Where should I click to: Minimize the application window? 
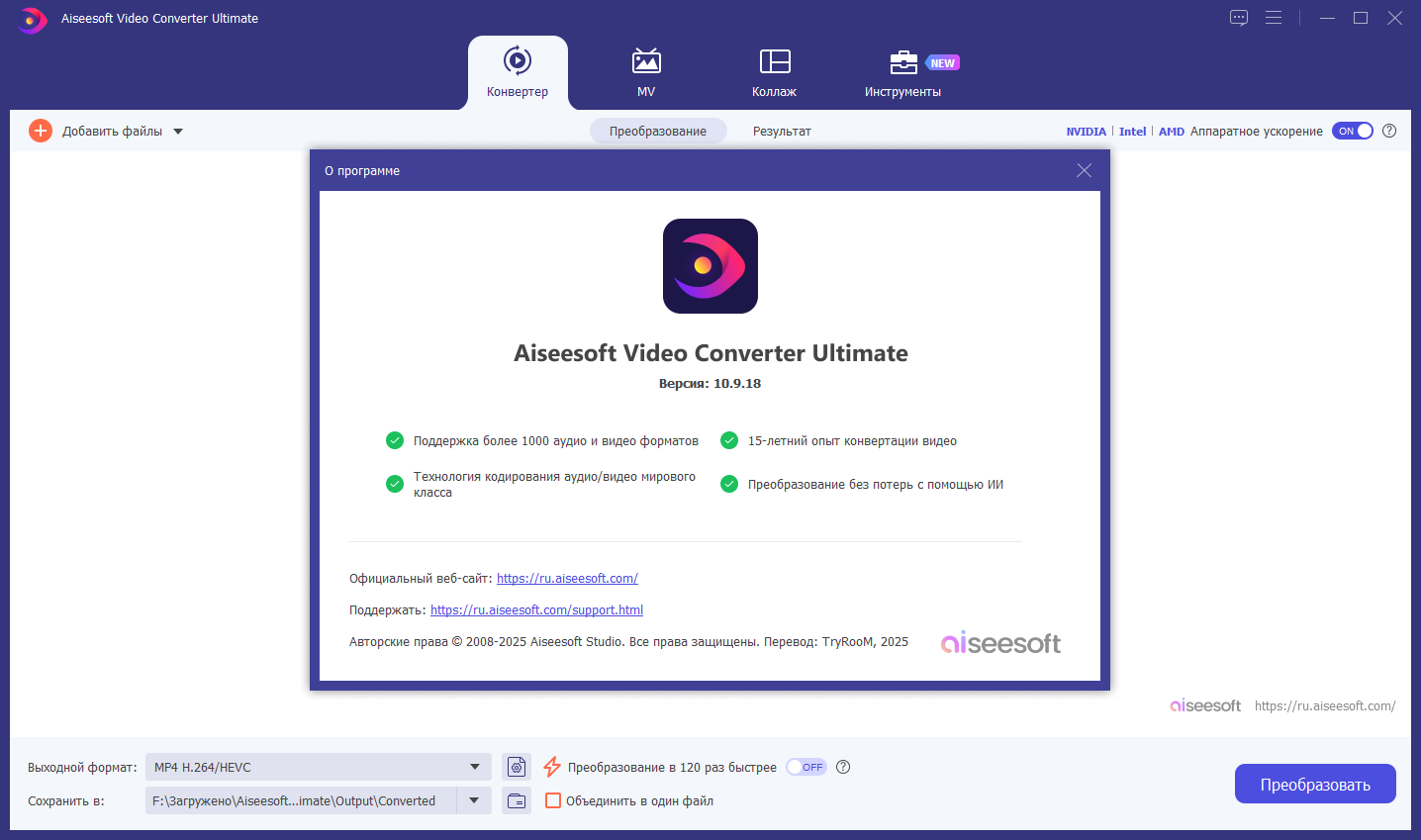(x=1327, y=18)
